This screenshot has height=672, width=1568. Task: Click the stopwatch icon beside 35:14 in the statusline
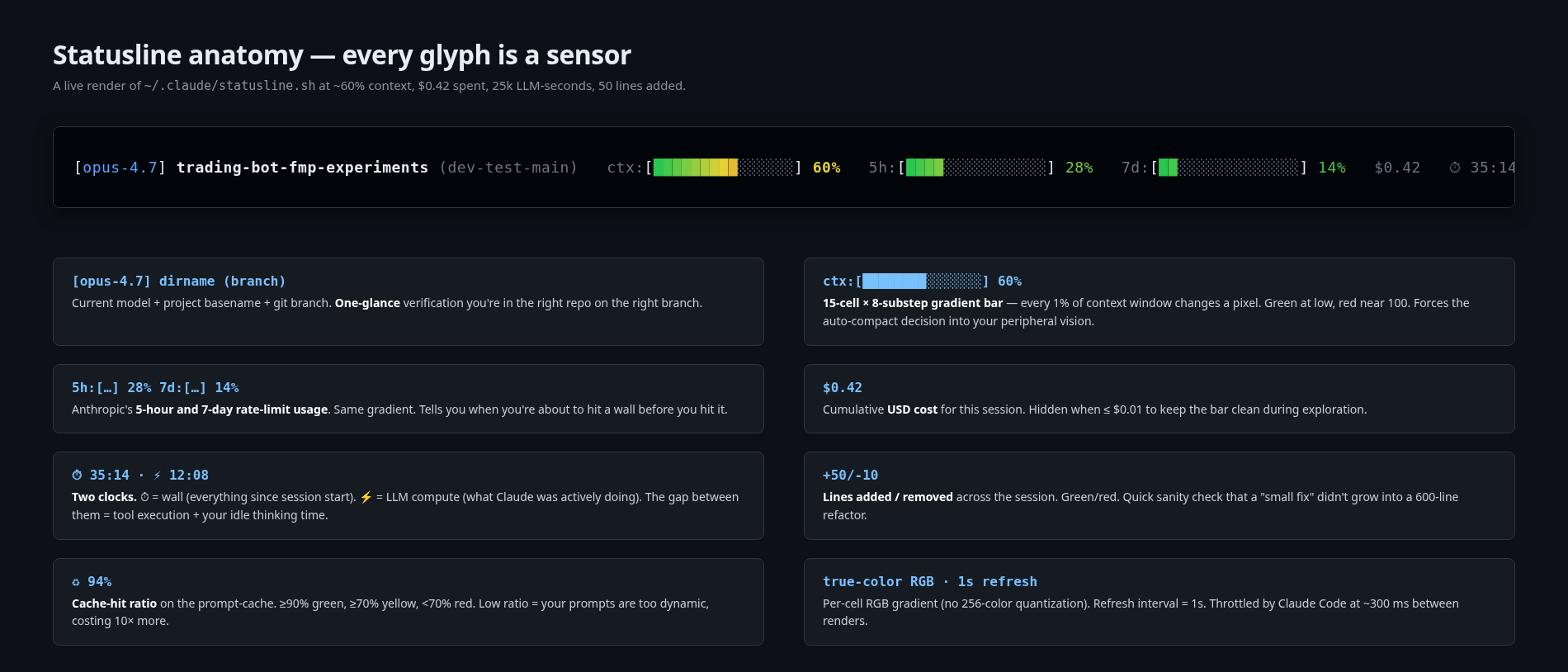pyautogui.click(x=1455, y=168)
